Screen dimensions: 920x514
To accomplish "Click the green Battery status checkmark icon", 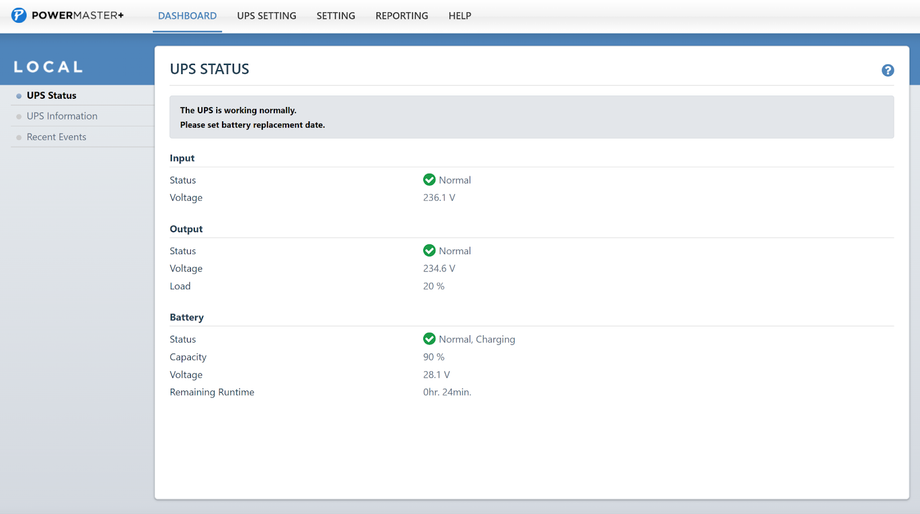I will pos(429,339).
